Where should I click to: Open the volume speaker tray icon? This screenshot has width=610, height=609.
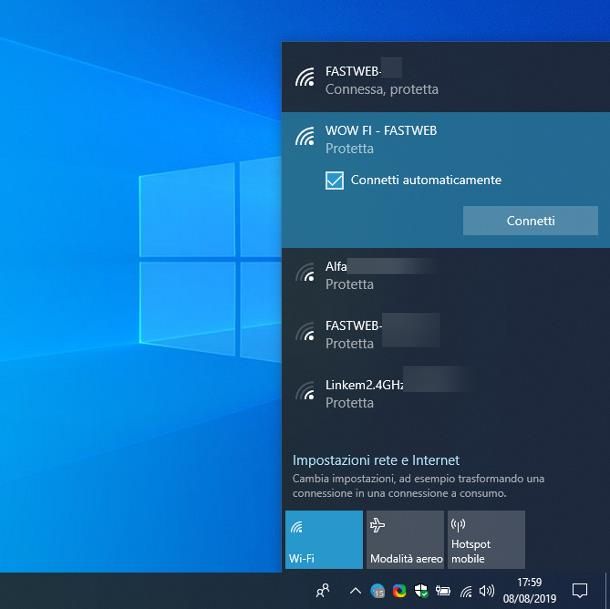[486, 591]
